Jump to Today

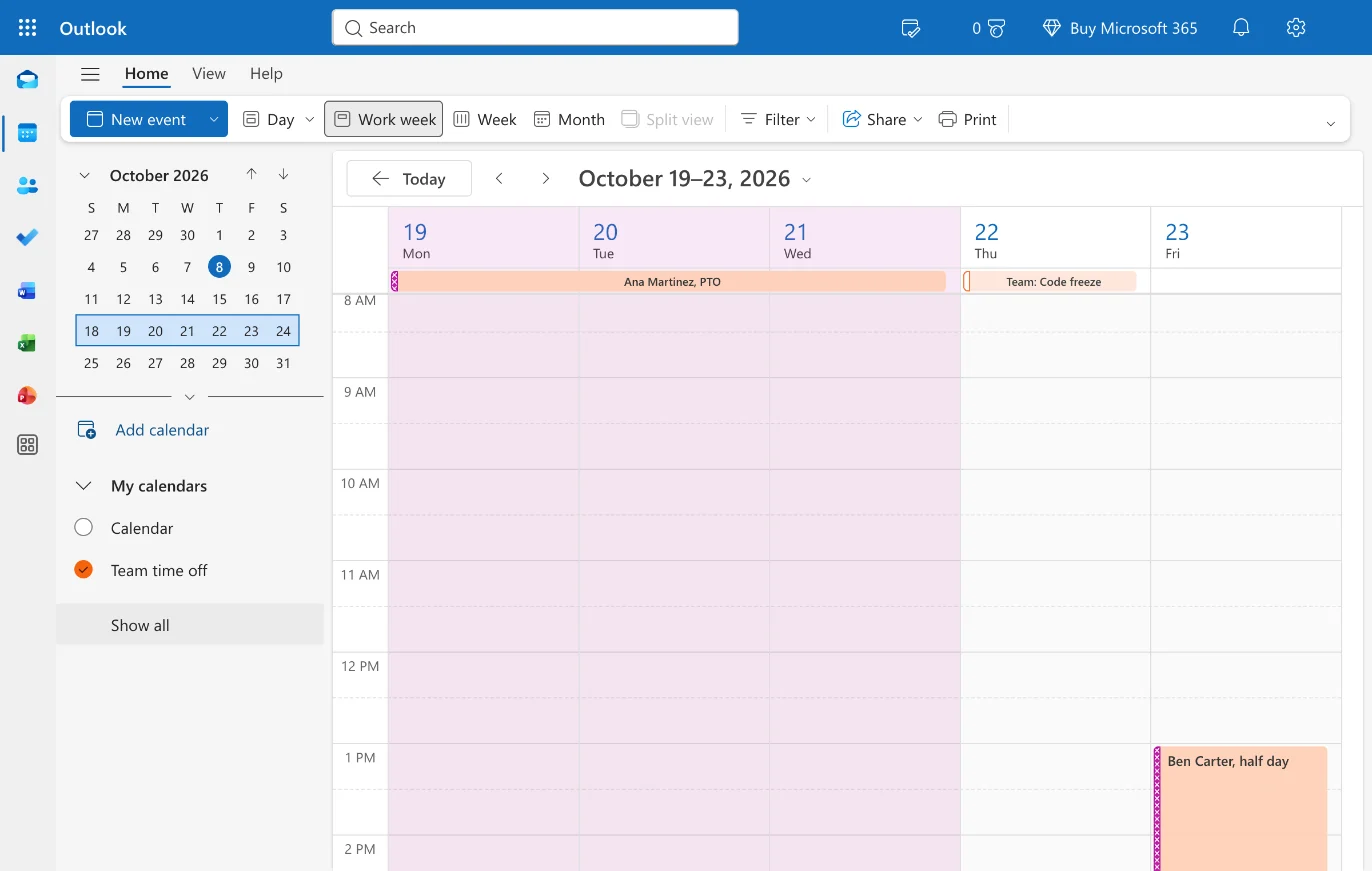409,178
